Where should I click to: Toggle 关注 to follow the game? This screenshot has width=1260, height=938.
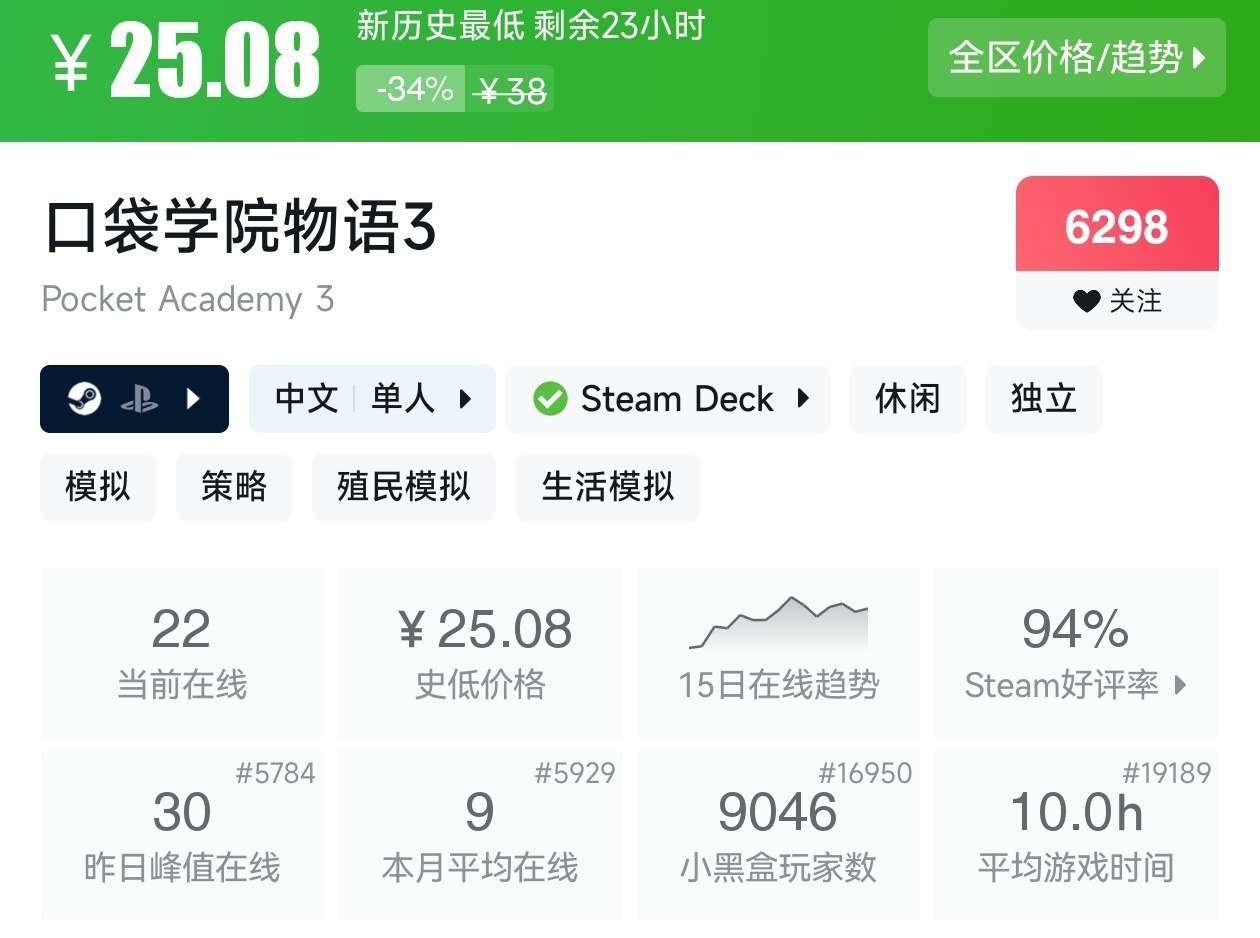1117,300
